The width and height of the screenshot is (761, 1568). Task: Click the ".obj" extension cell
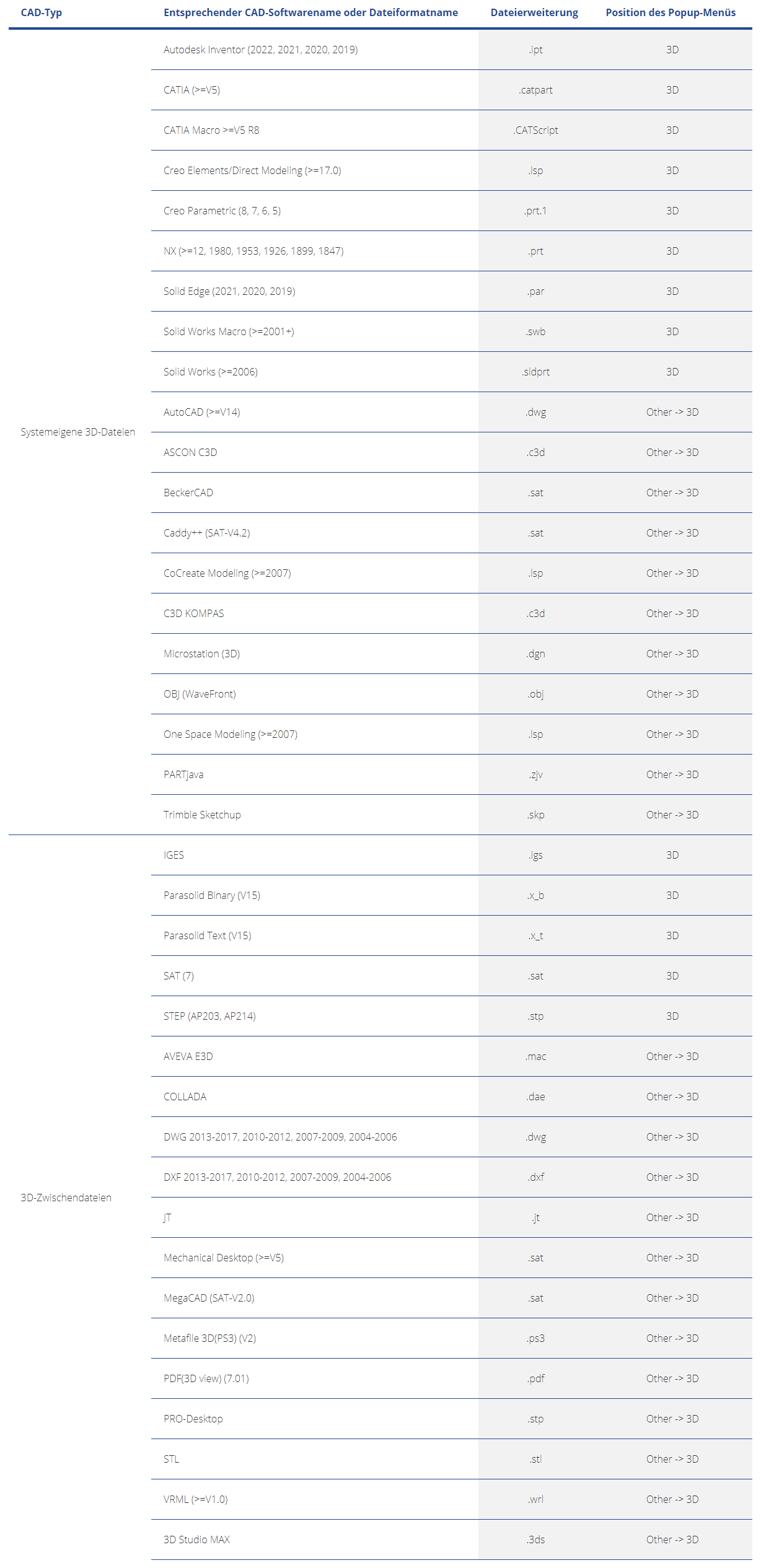(536, 694)
